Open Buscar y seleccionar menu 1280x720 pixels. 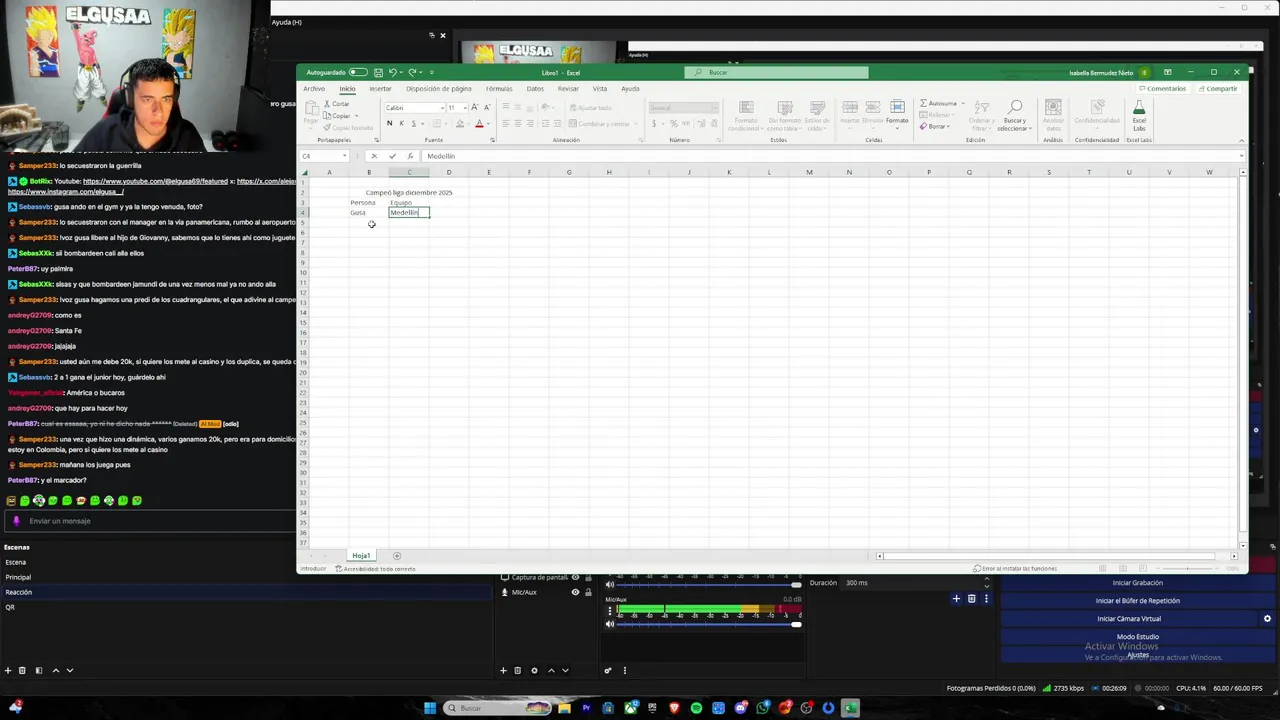point(1014,114)
